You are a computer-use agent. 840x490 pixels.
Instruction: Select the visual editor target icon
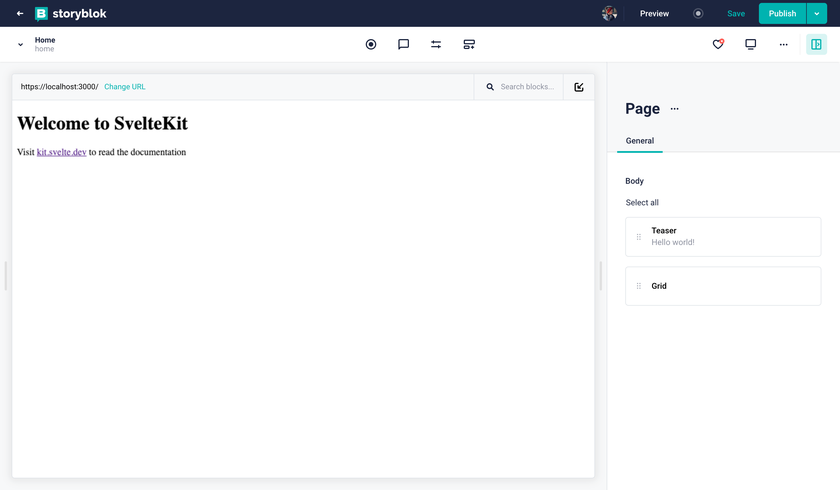coord(371,44)
